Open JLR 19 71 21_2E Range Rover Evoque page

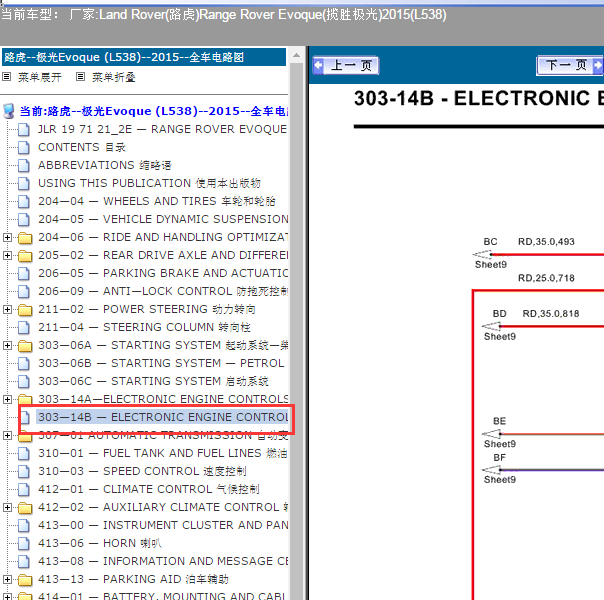point(162,129)
